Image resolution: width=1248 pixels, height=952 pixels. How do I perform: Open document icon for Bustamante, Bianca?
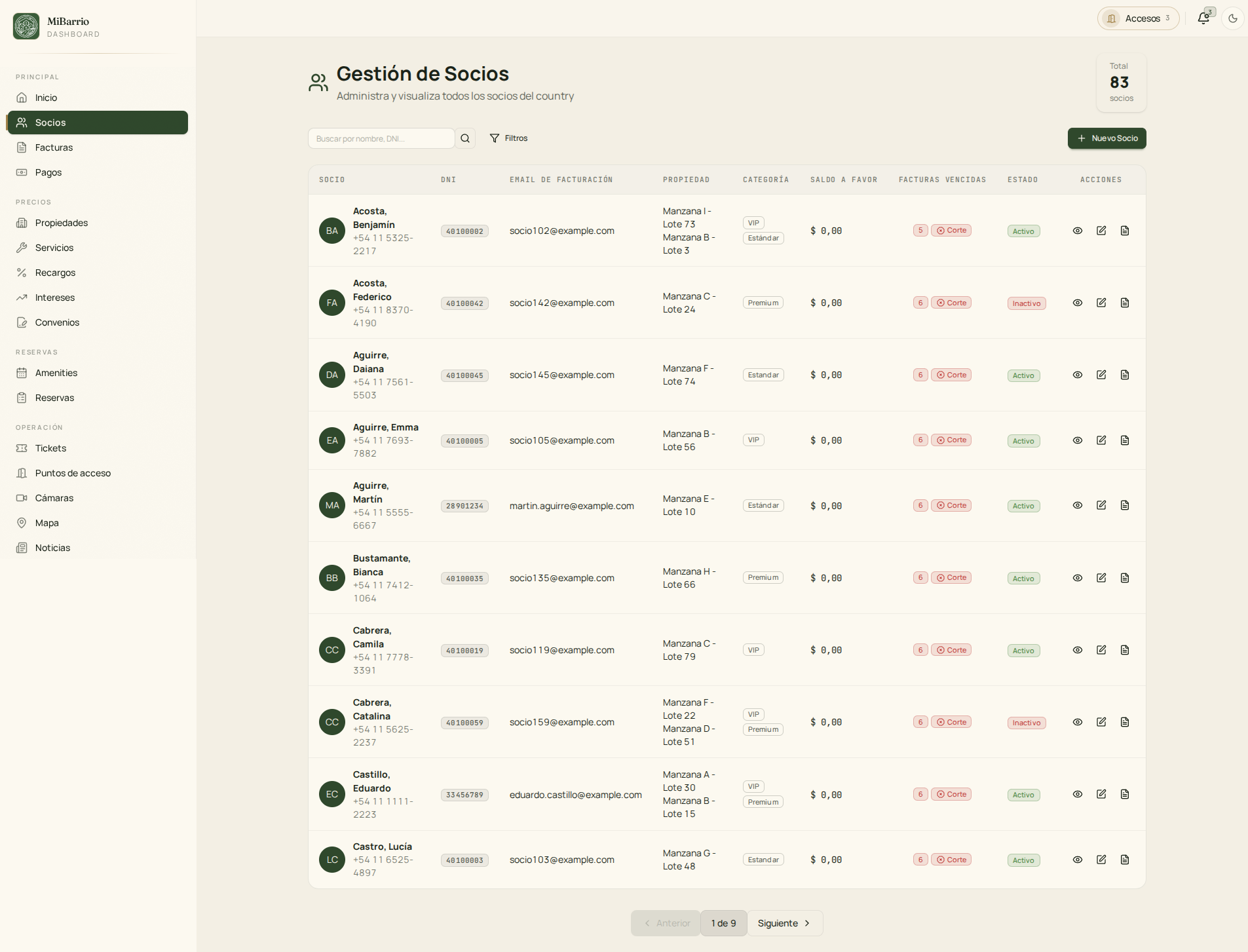click(x=1125, y=578)
